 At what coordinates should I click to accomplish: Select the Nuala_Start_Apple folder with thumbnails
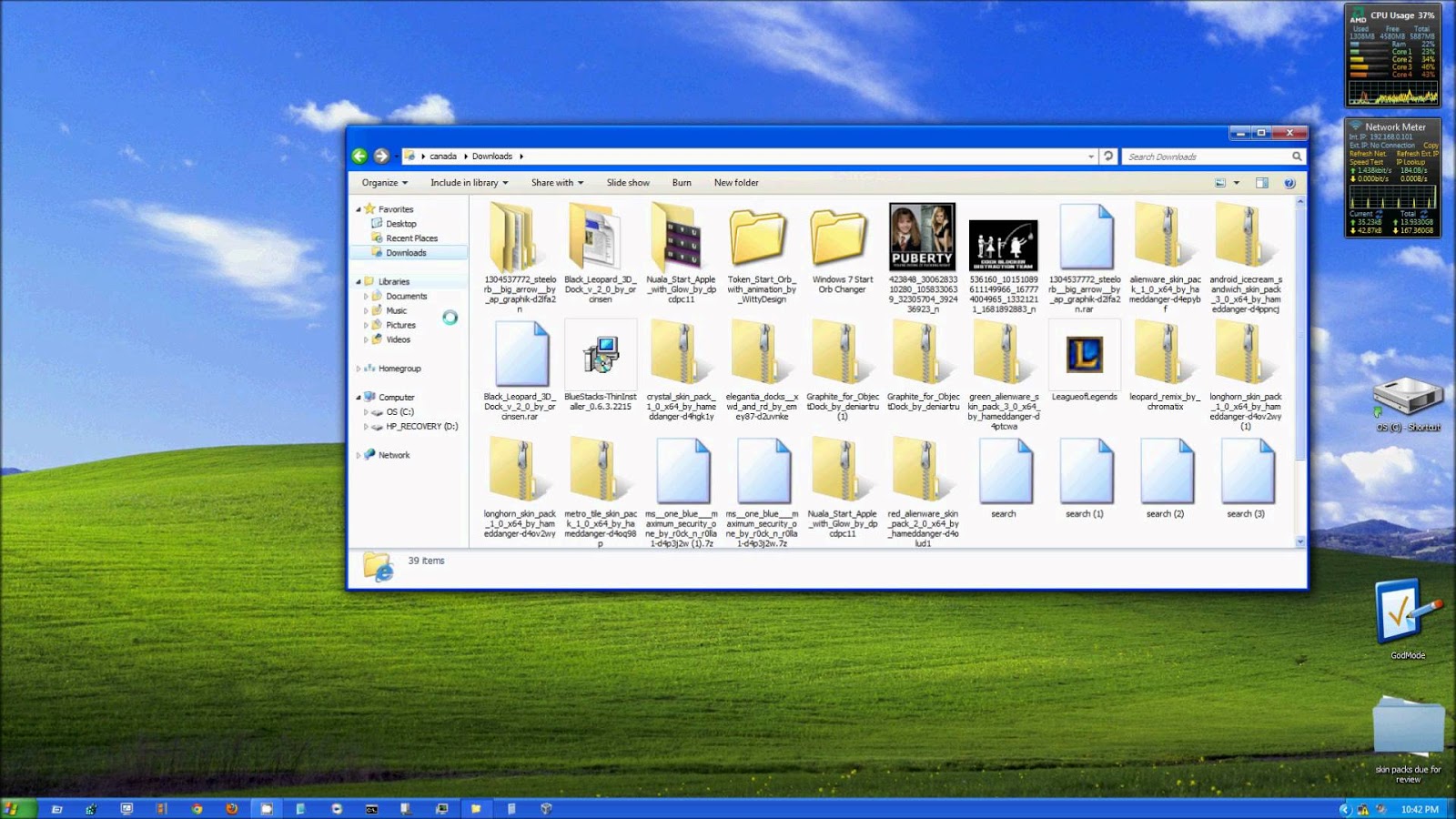tap(681, 253)
